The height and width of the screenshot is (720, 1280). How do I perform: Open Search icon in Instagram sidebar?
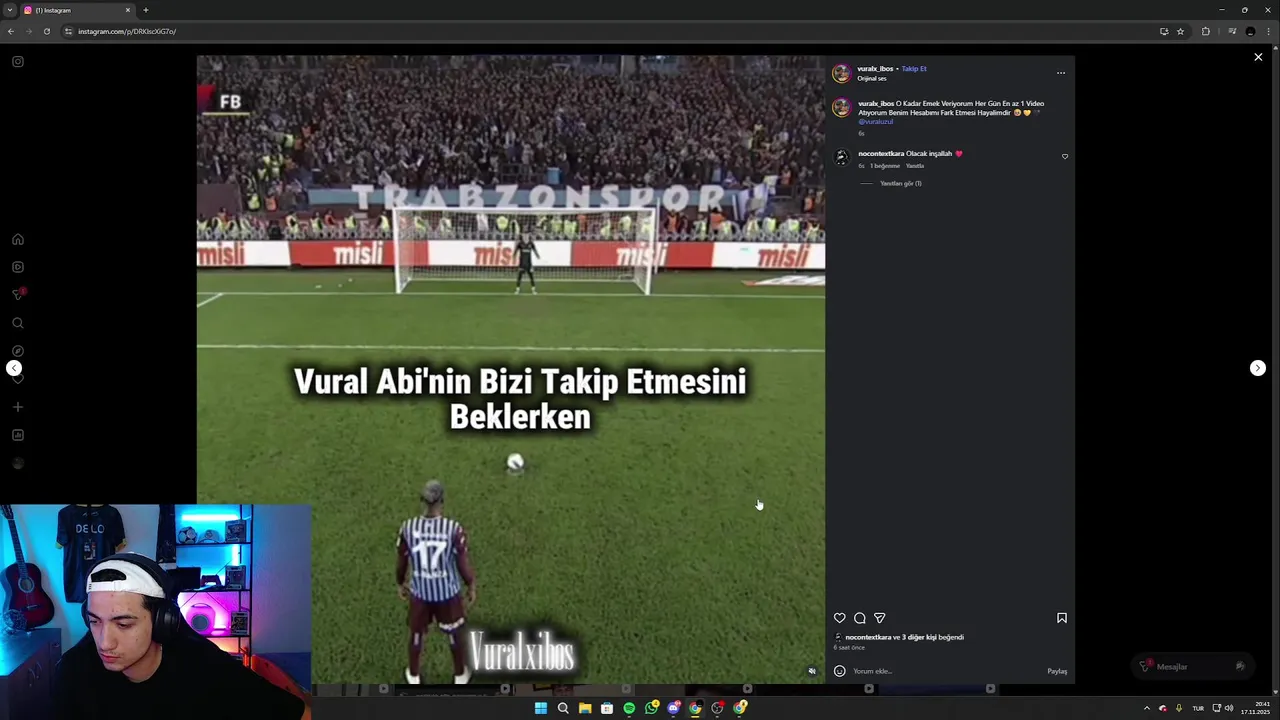click(18, 323)
